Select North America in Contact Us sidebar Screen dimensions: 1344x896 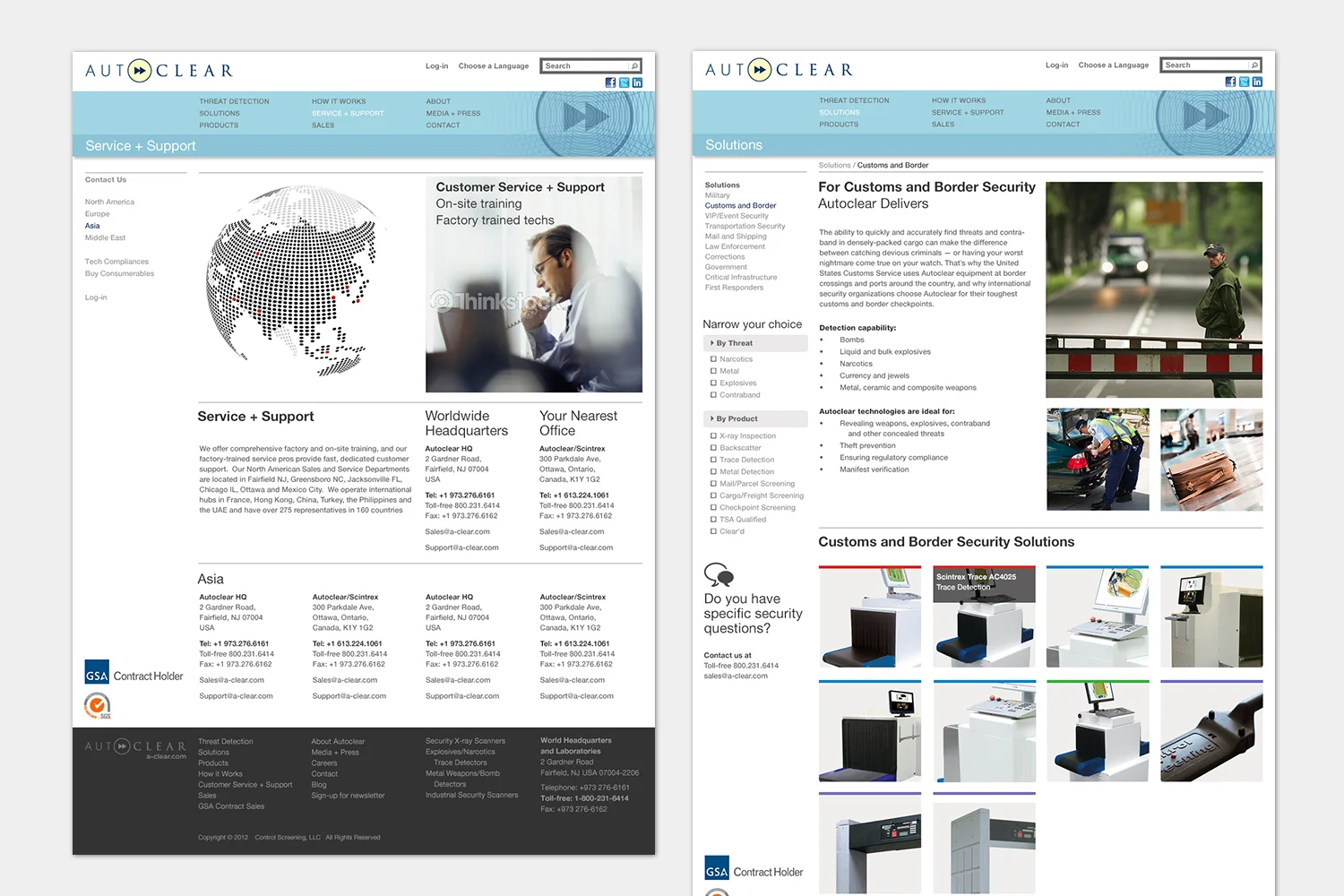click(x=109, y=202)
